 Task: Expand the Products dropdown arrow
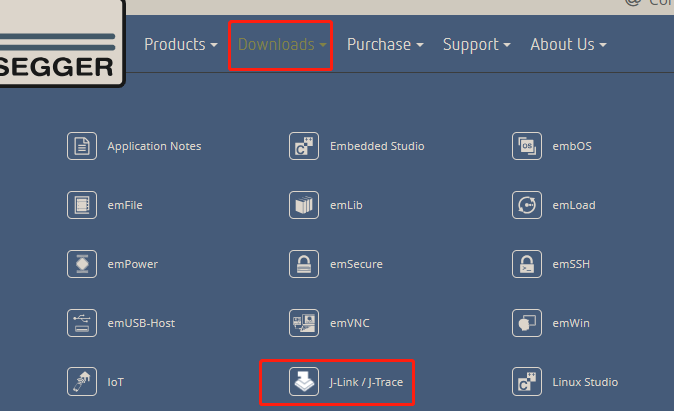pos(214,45)
